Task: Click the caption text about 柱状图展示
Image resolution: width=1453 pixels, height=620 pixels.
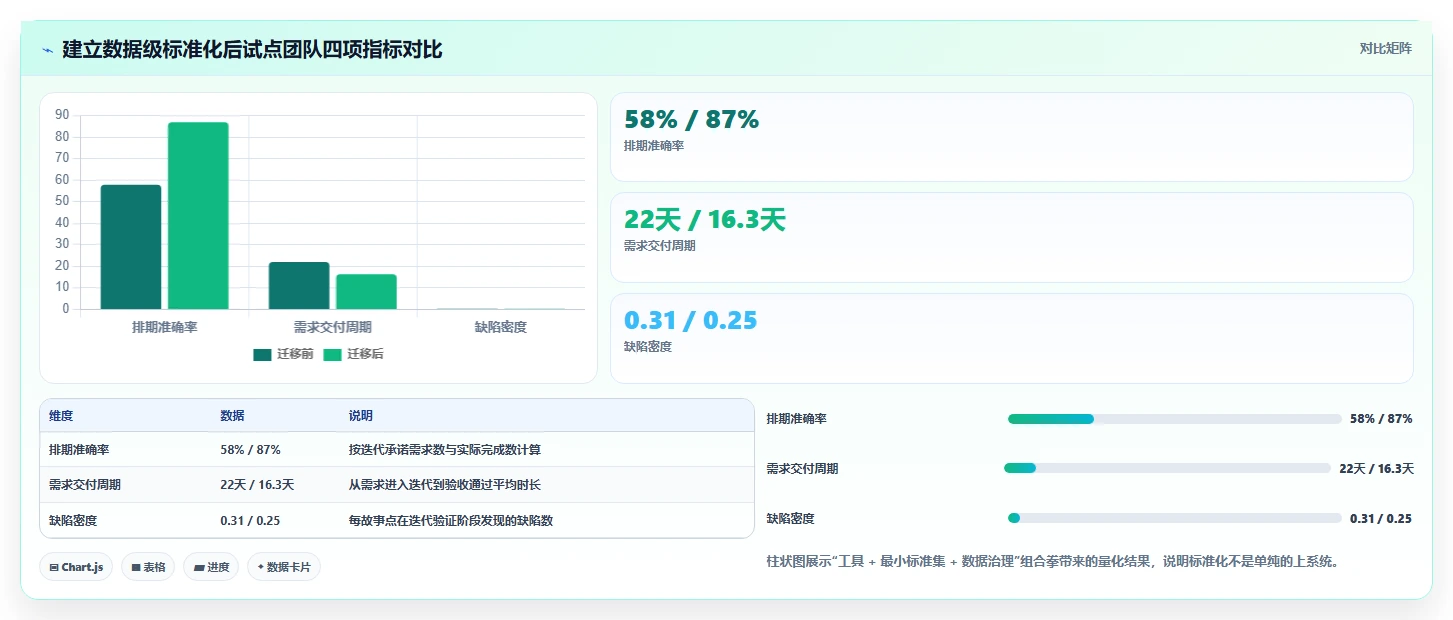Action: pyautogui.click(x=1052, y=562)
